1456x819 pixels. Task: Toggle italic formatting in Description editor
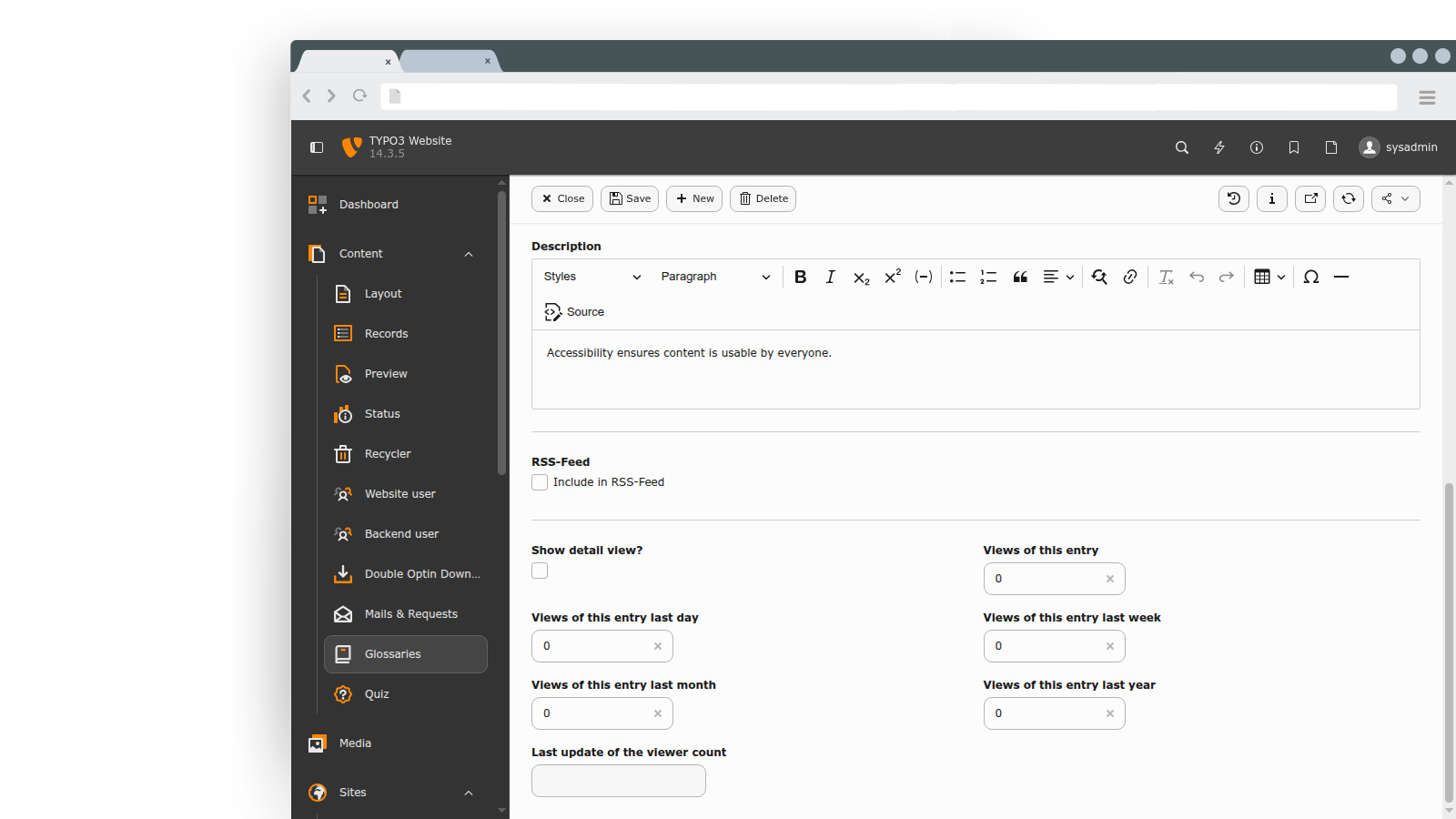click(830, 277)
